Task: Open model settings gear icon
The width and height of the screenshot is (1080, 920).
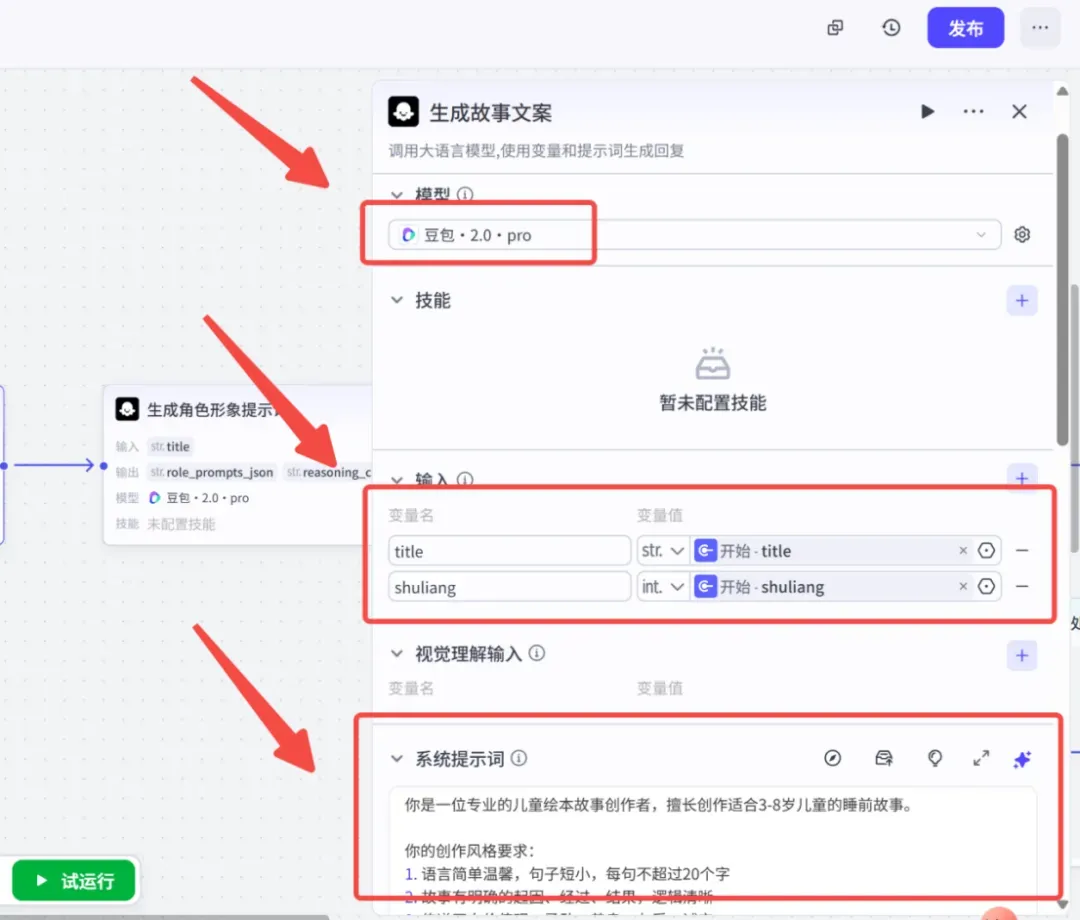Action: point(1022,235)
